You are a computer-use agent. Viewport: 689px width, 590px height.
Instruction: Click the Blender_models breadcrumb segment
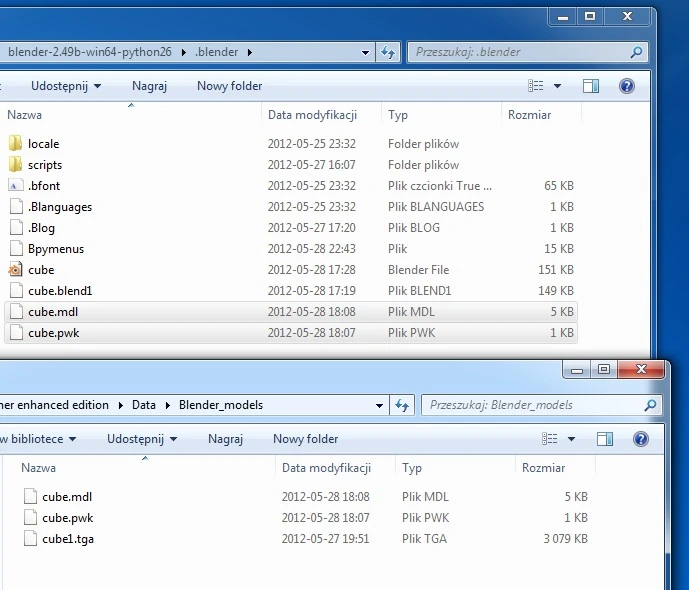221,405
